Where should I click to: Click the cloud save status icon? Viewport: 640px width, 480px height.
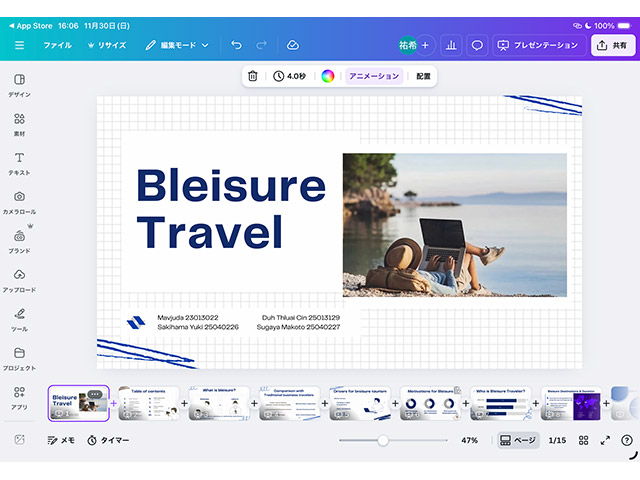tap(292, 45)
